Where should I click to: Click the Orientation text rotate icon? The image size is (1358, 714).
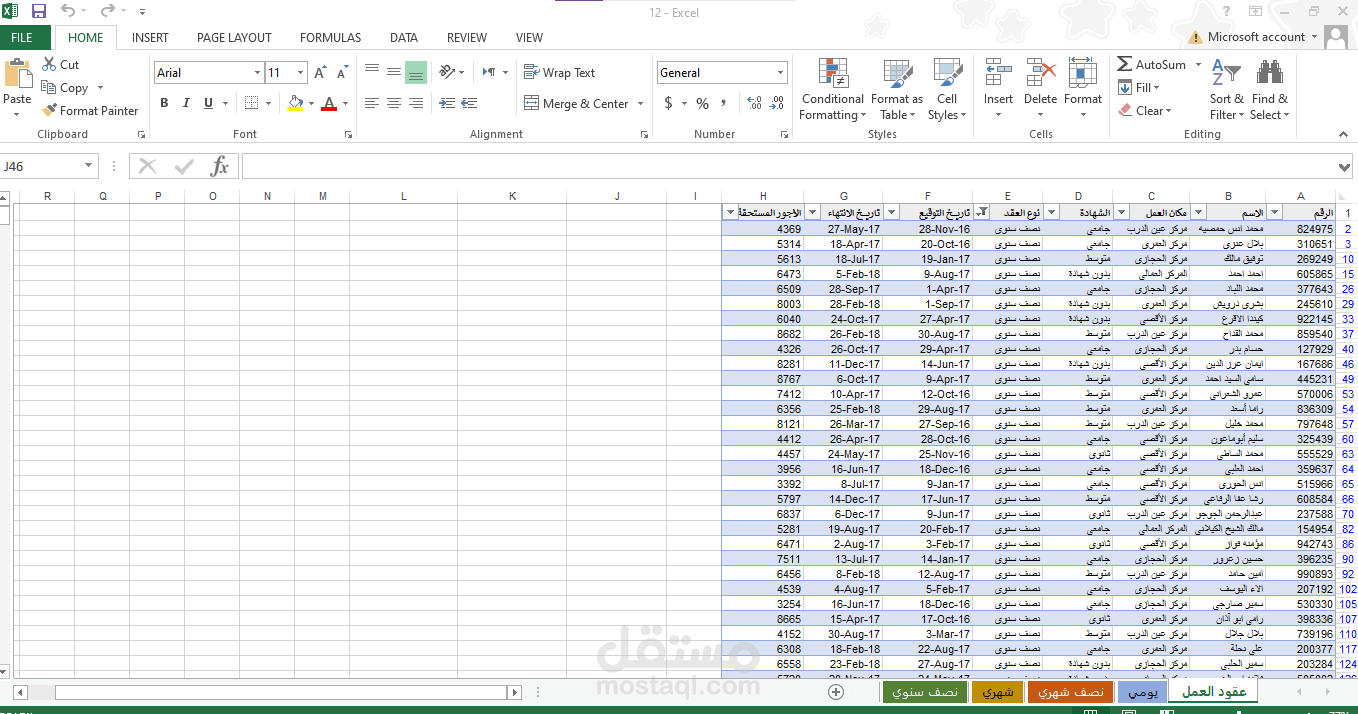coord(446,72)
